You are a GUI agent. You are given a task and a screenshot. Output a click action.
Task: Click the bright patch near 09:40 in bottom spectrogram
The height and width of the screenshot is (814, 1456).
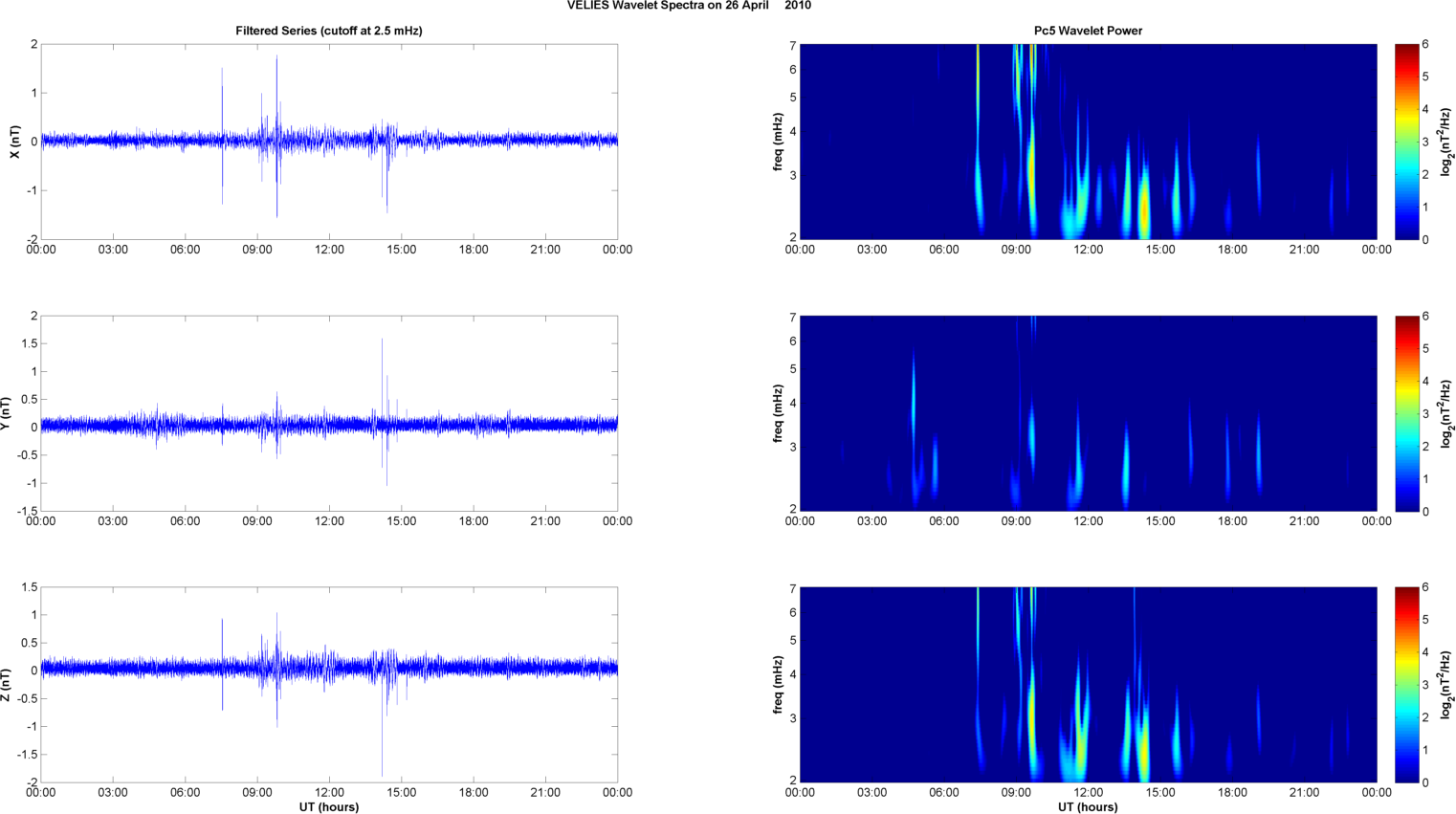(1032, 717)
